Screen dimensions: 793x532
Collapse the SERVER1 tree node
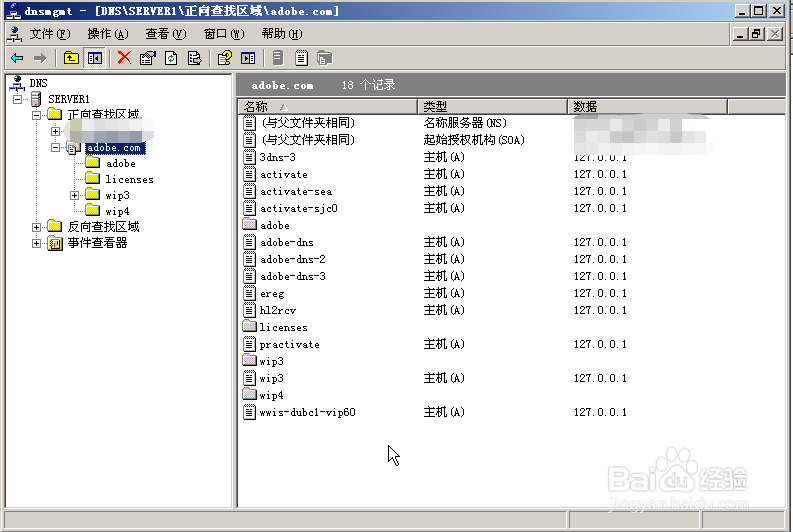(18, 99)
